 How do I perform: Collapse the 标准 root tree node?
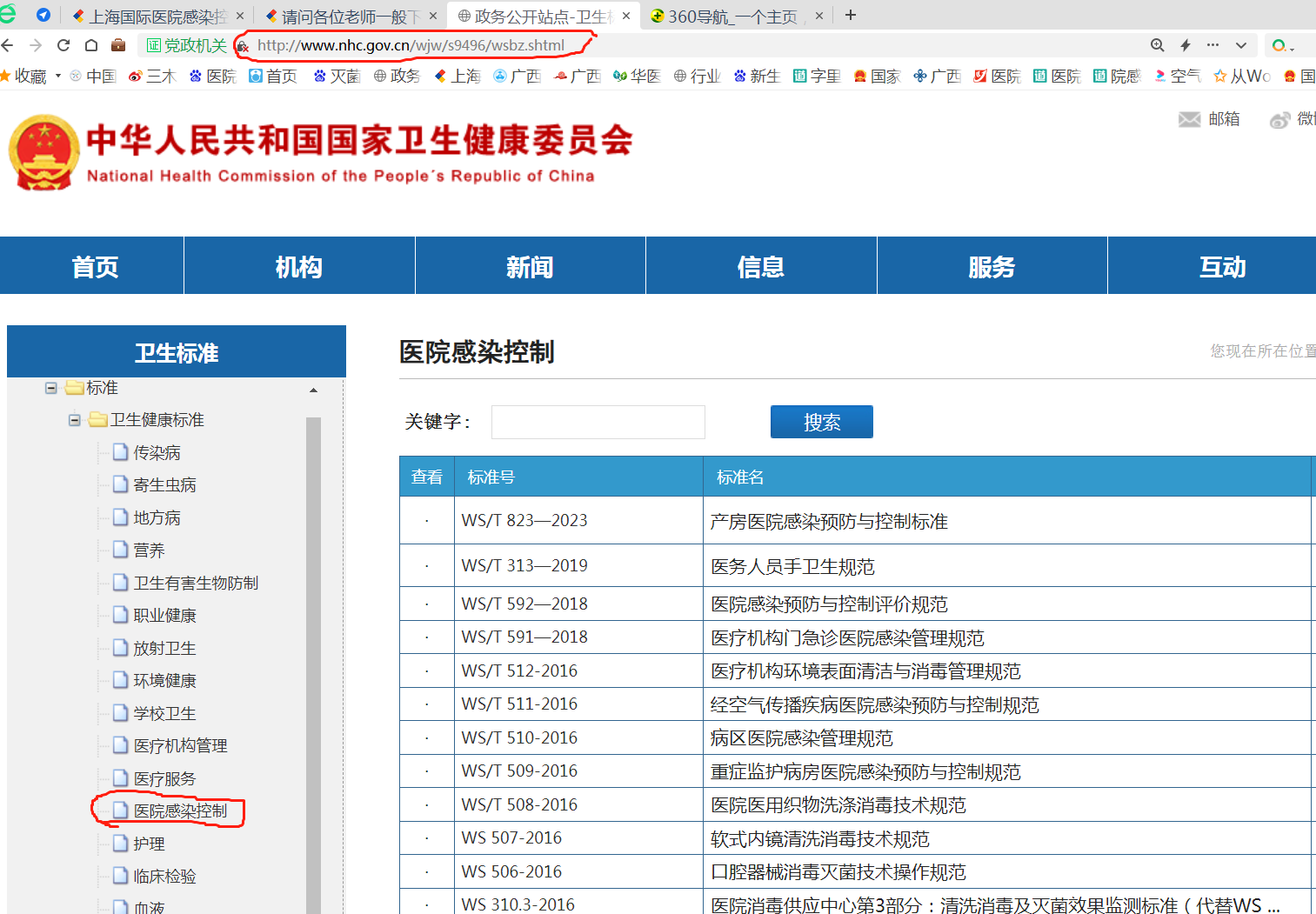click(x=51, y=388)
